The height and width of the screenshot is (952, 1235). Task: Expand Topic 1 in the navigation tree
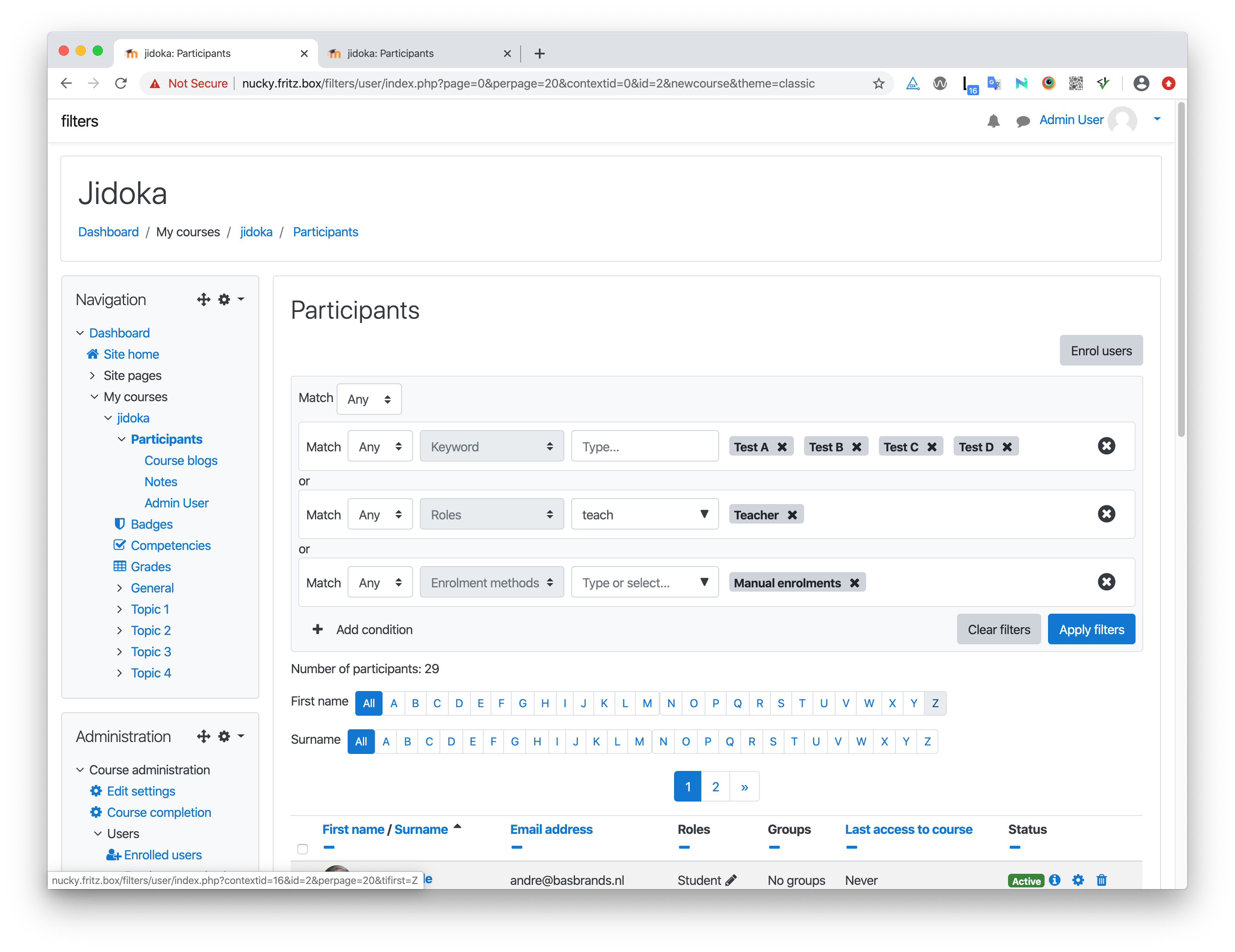pyautogui.click(x=119, y=609)
